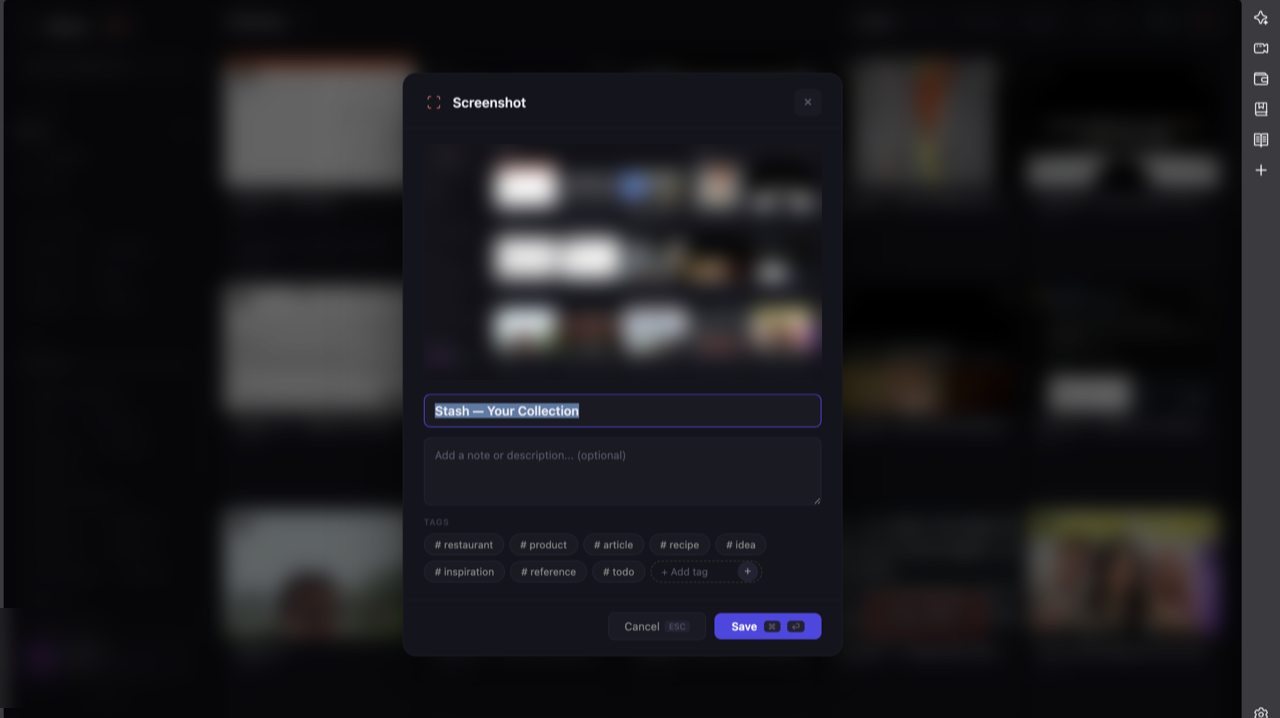Click the plus icon in the right sidebar
The width and height of the screenshot is (1280, 718).
pyautogui.click(x=1261, y=170)
